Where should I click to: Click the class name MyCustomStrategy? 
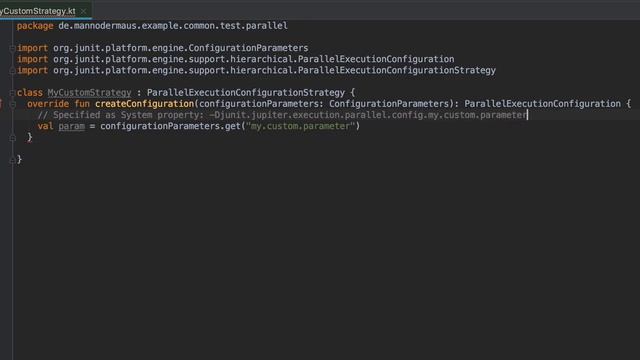89,93
